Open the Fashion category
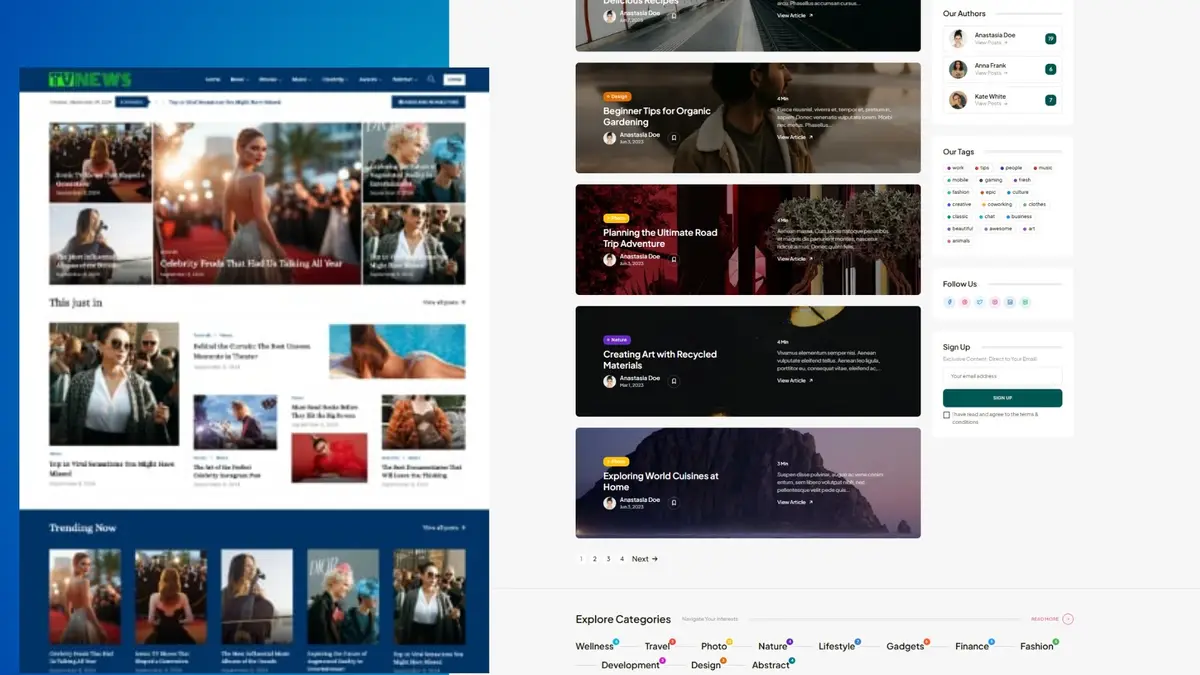Image resolution: width=1200 pixels, height=675 pixels. click(x=1037, y=647)
